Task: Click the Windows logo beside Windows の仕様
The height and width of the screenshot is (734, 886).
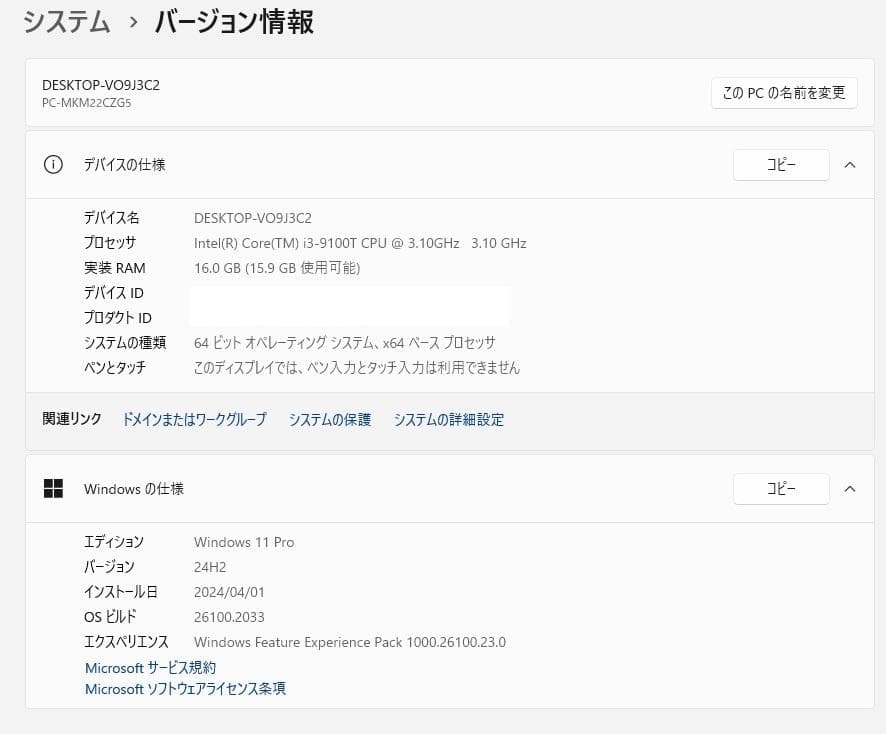Action: coord(53,488)
